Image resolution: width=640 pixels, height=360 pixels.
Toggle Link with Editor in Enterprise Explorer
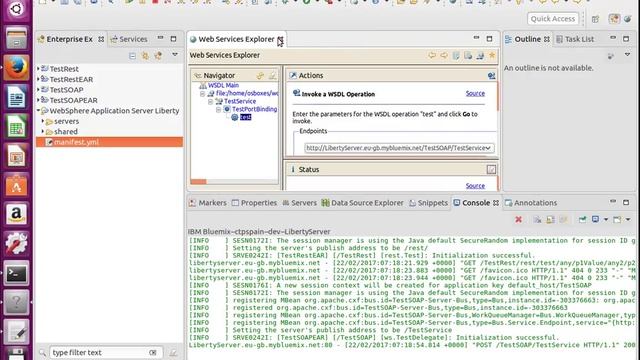(x=145, y=56)
